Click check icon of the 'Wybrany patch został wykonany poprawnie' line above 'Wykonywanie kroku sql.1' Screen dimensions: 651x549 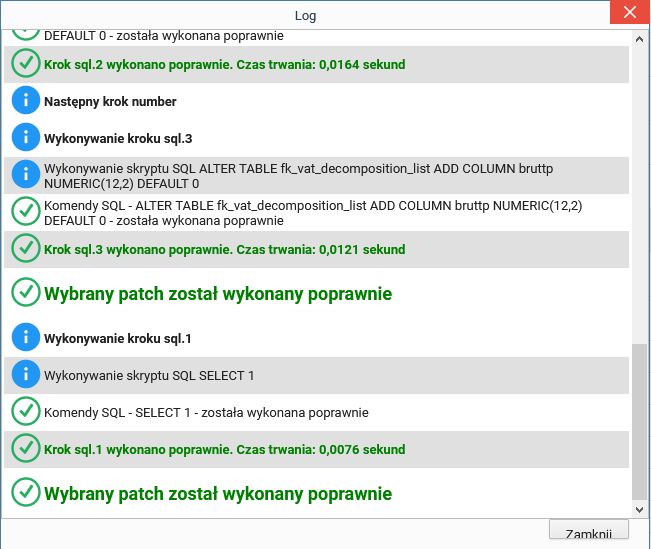coord(26,292)
